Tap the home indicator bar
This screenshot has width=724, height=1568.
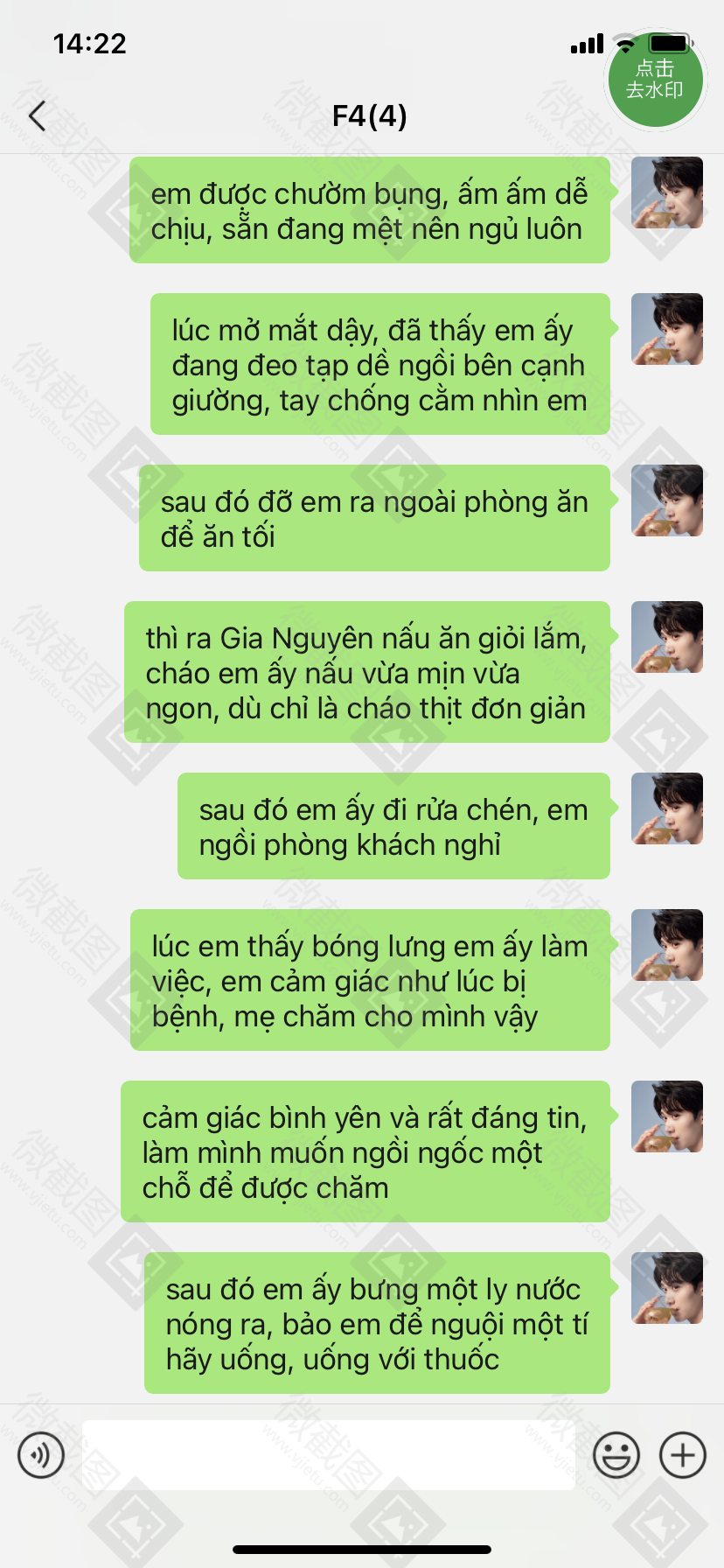click(362, 1550)
